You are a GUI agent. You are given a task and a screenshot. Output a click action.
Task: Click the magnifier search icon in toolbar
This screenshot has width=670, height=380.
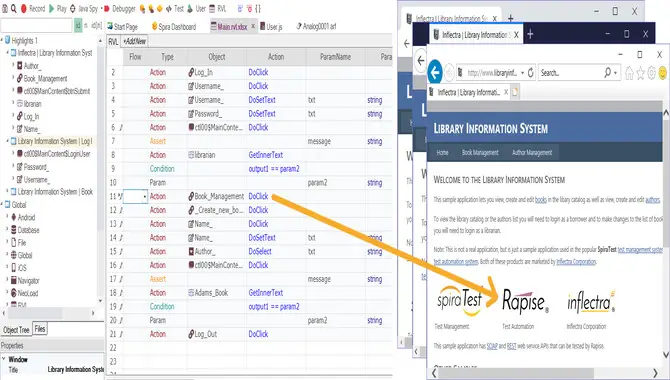pos(14,8)
